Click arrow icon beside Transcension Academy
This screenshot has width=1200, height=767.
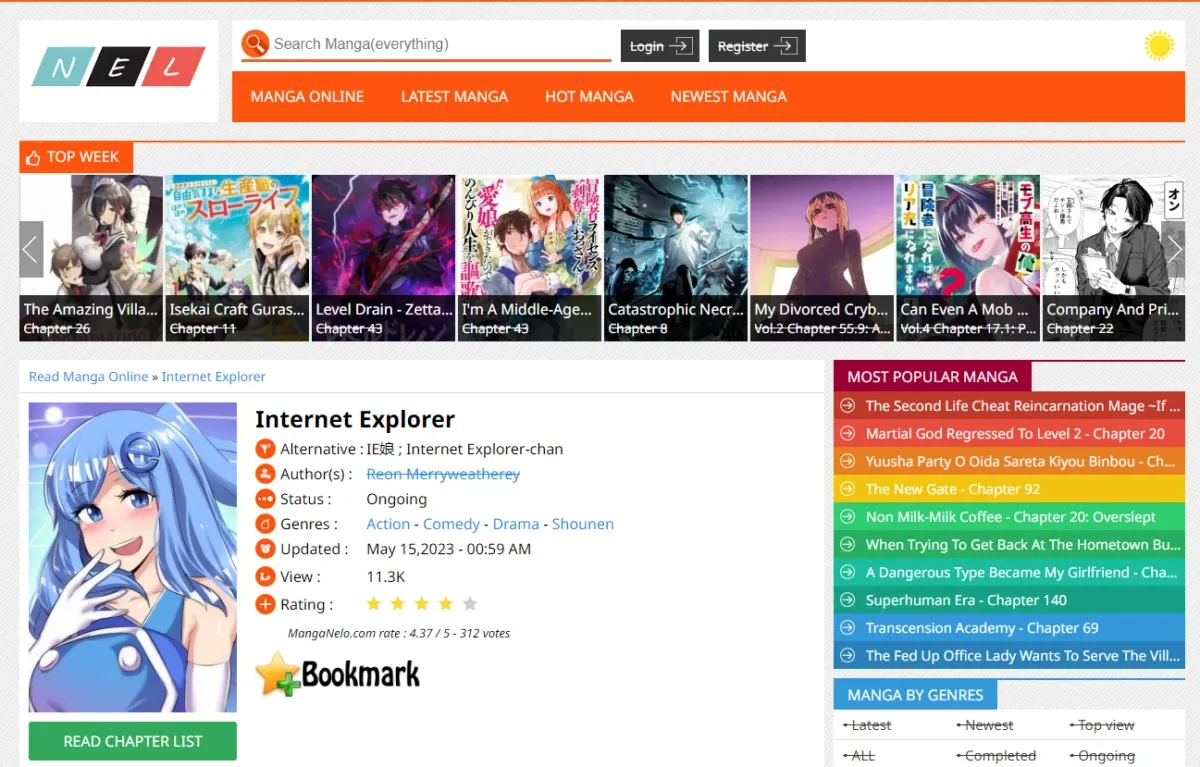(848, 628)
